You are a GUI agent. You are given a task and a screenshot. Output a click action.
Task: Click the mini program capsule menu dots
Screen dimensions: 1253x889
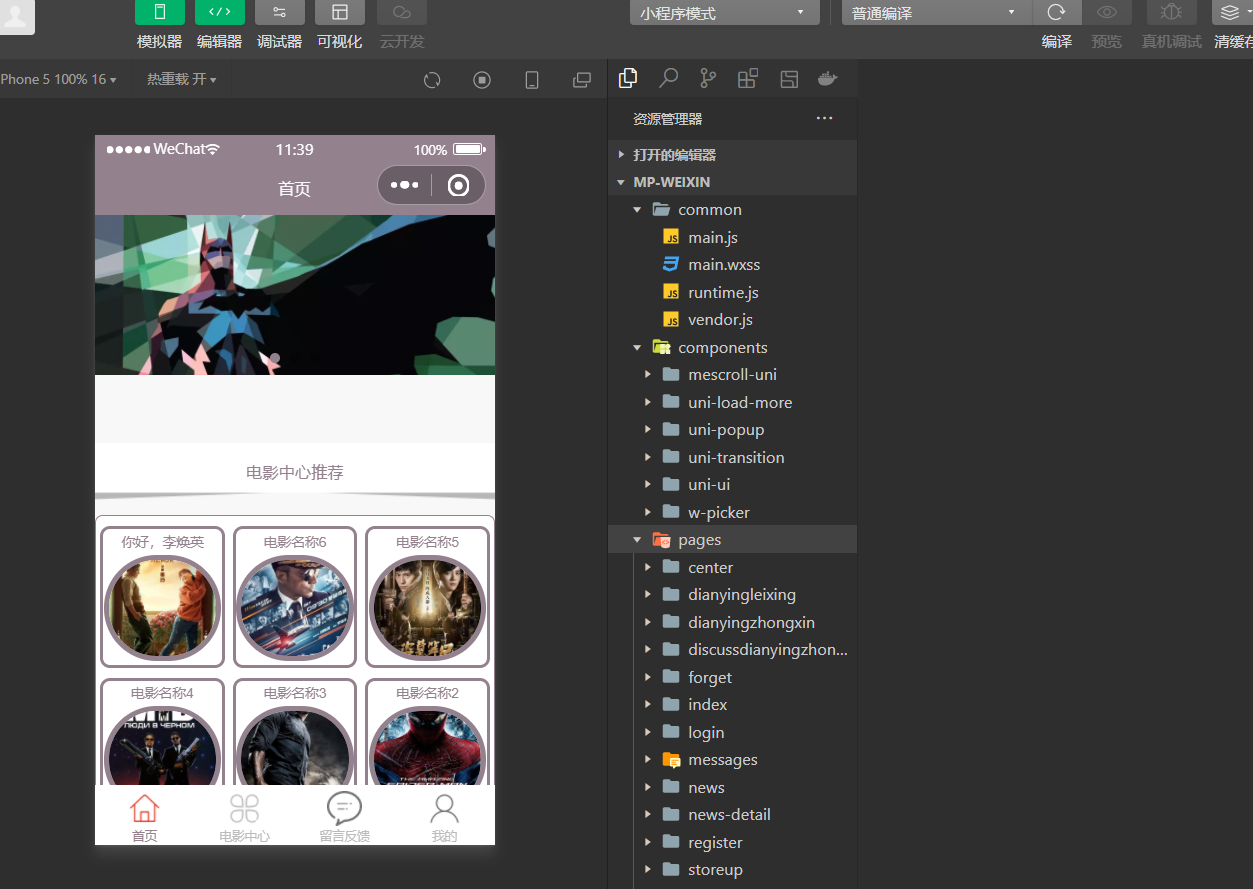[404, 185]
